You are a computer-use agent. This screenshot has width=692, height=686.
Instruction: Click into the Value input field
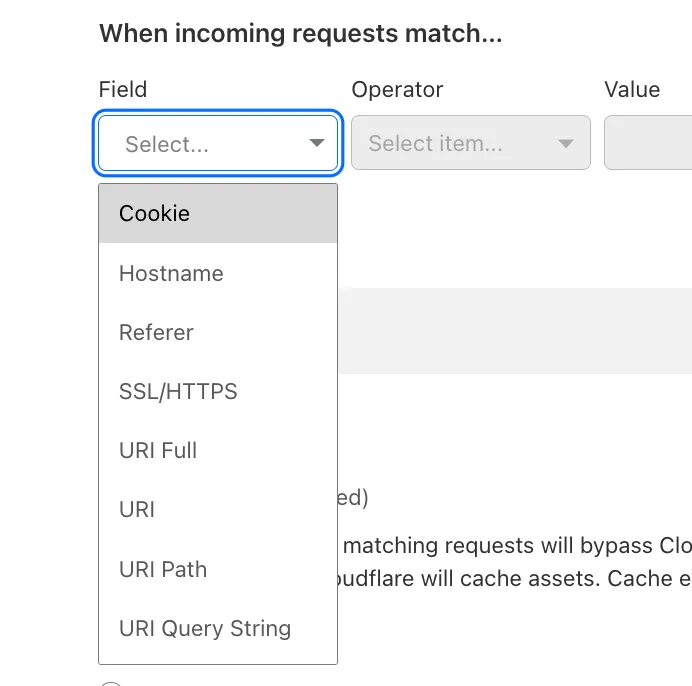tap(650, 144)
